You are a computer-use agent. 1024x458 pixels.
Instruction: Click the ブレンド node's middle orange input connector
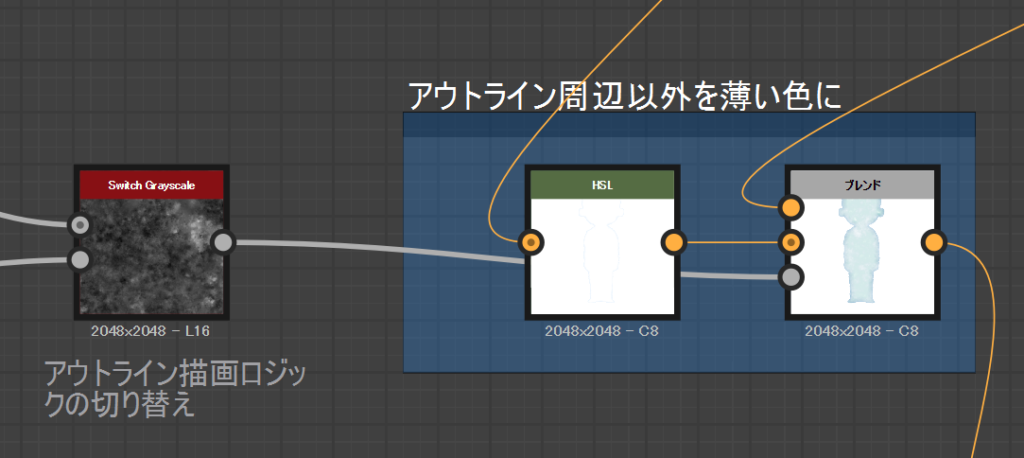pos(791,242)
